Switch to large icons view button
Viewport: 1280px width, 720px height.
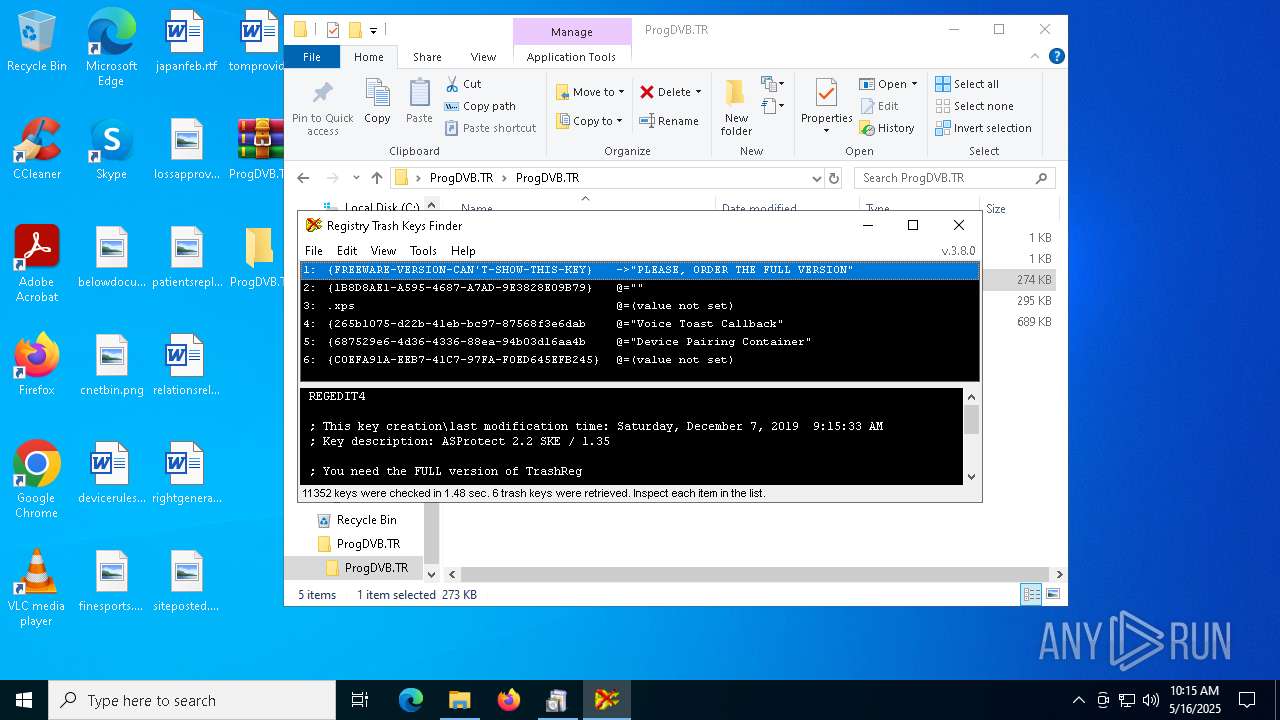(x=1052, y=594)
